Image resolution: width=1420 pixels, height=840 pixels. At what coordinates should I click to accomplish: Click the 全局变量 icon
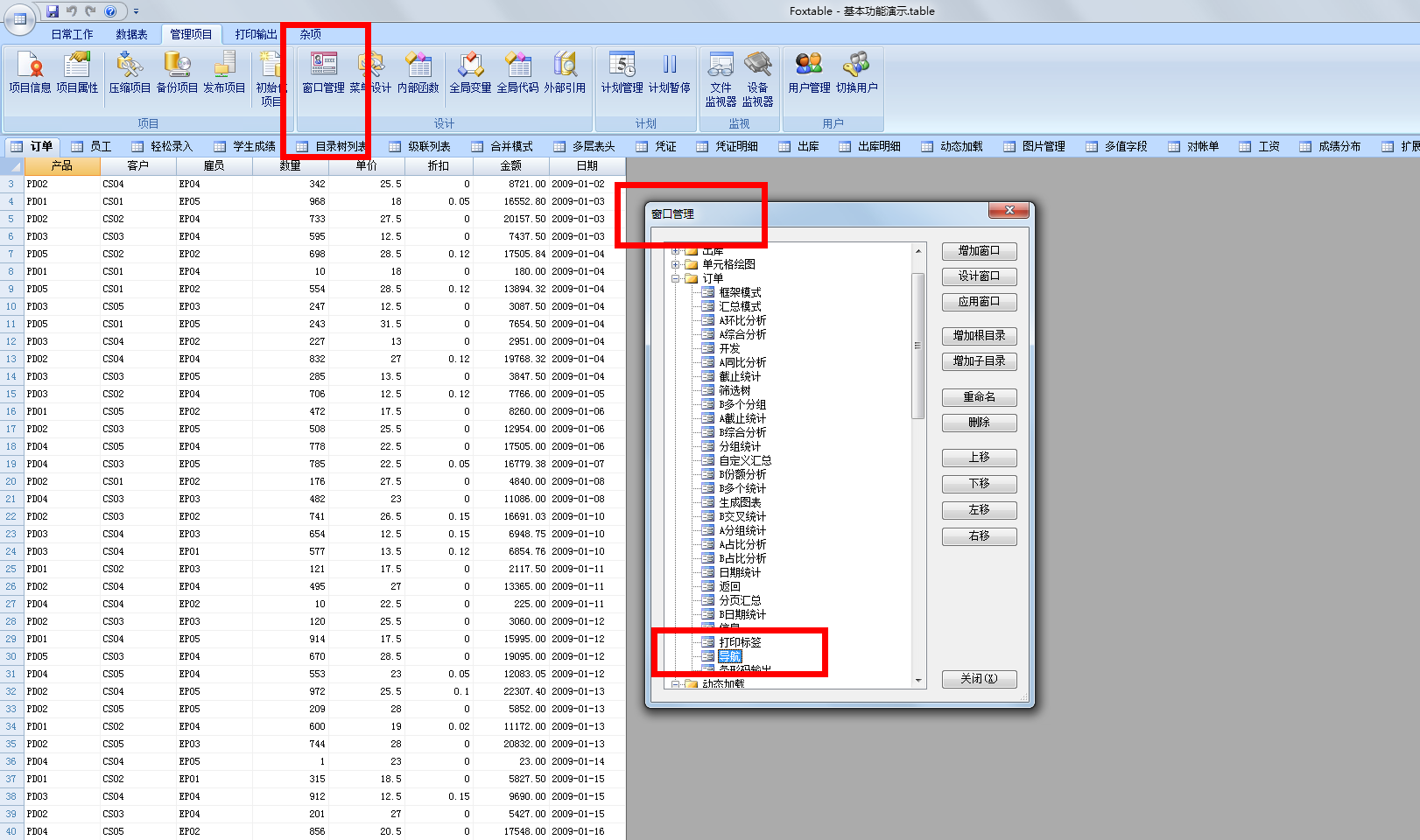471,73
